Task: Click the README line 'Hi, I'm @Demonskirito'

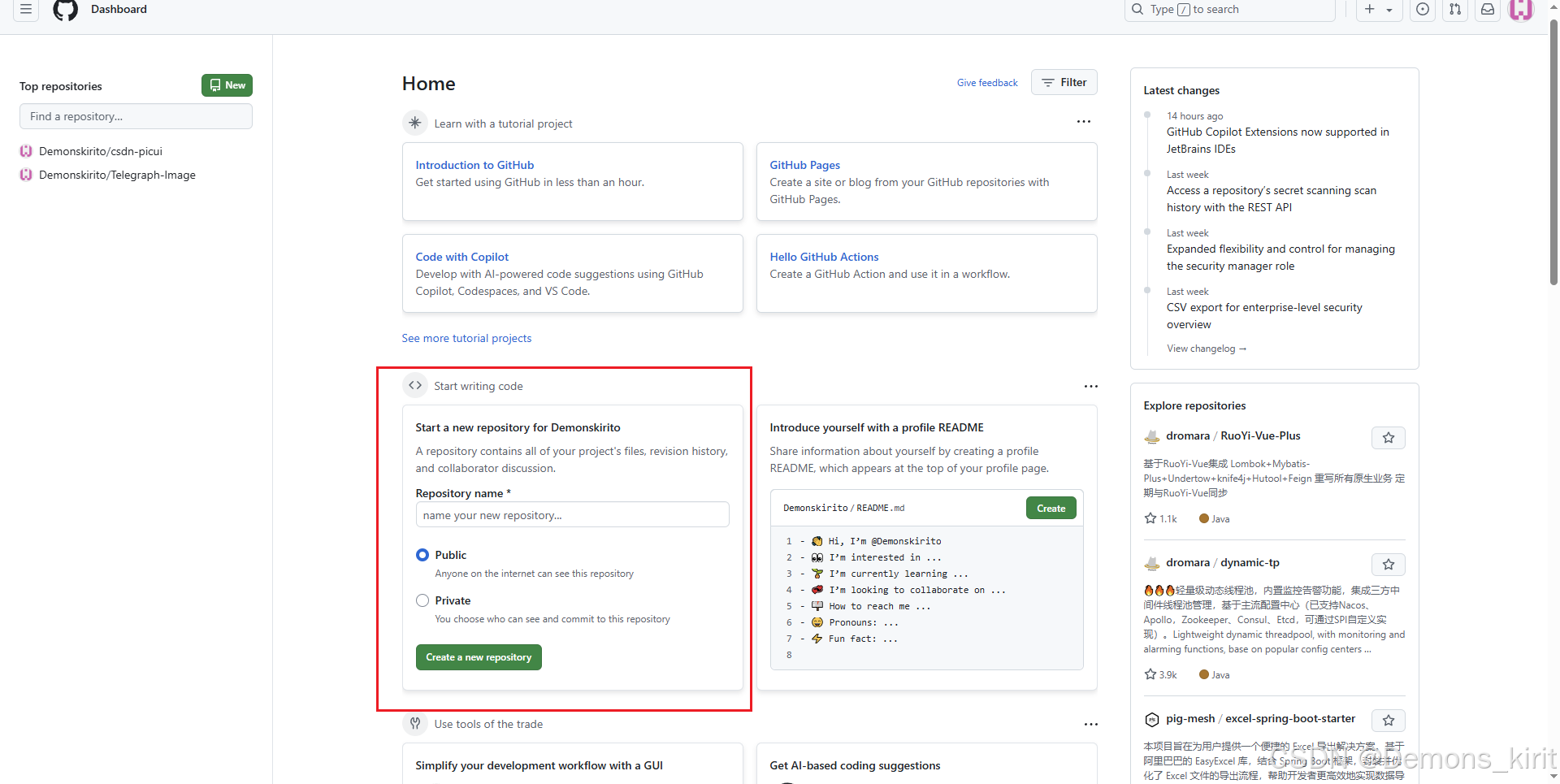Action: tap(885, 541)
